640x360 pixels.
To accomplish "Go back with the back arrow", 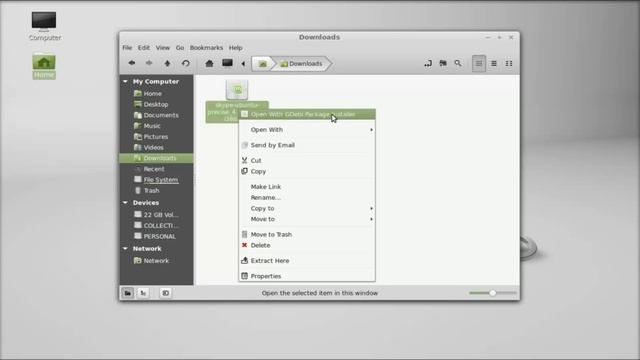I will 131,63.
